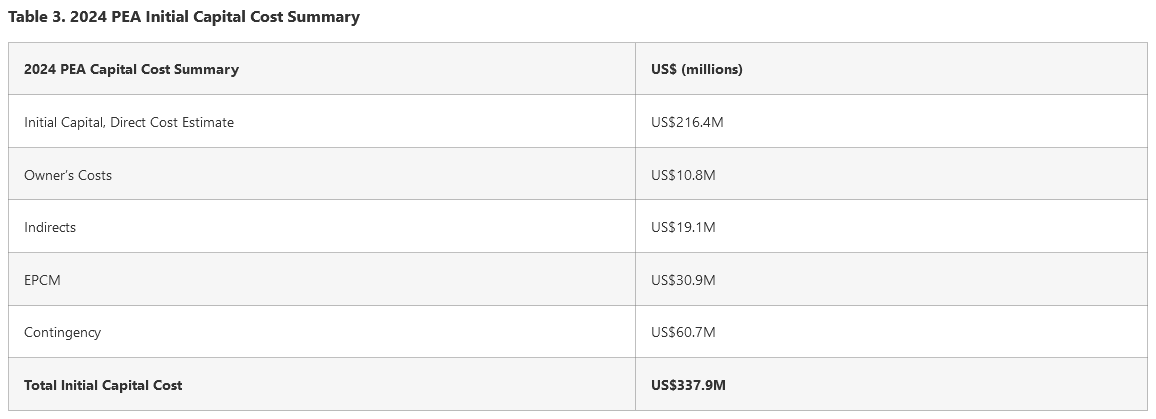
Task: Click 'Direct Cost Estimate' in the first row
Action: pyautogui.click(x=174, y=122)
